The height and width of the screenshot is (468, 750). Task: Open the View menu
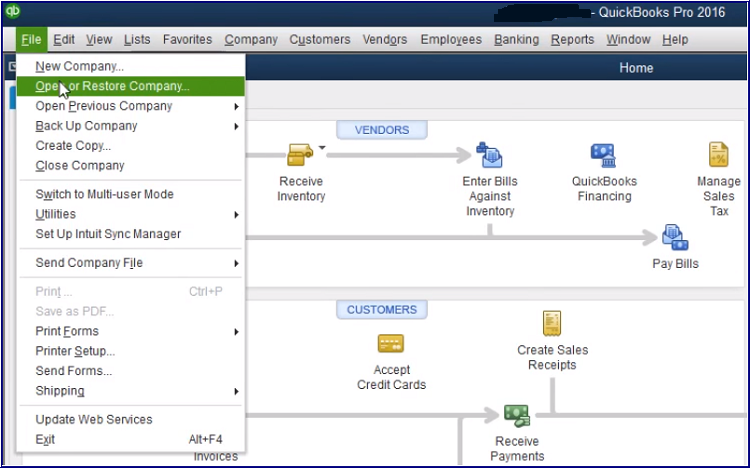pos(99,40)
